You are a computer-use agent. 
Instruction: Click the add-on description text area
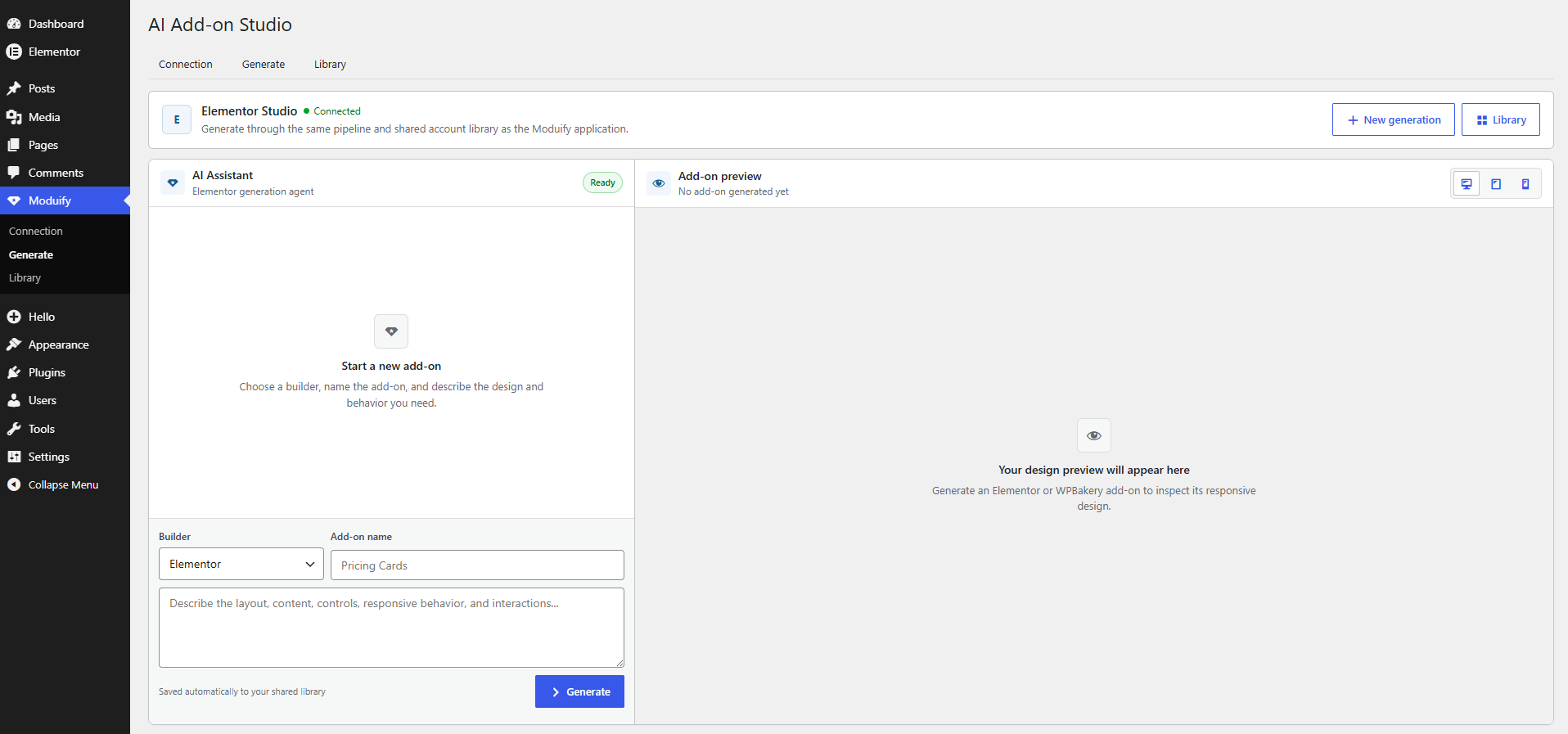coord(391,628)
